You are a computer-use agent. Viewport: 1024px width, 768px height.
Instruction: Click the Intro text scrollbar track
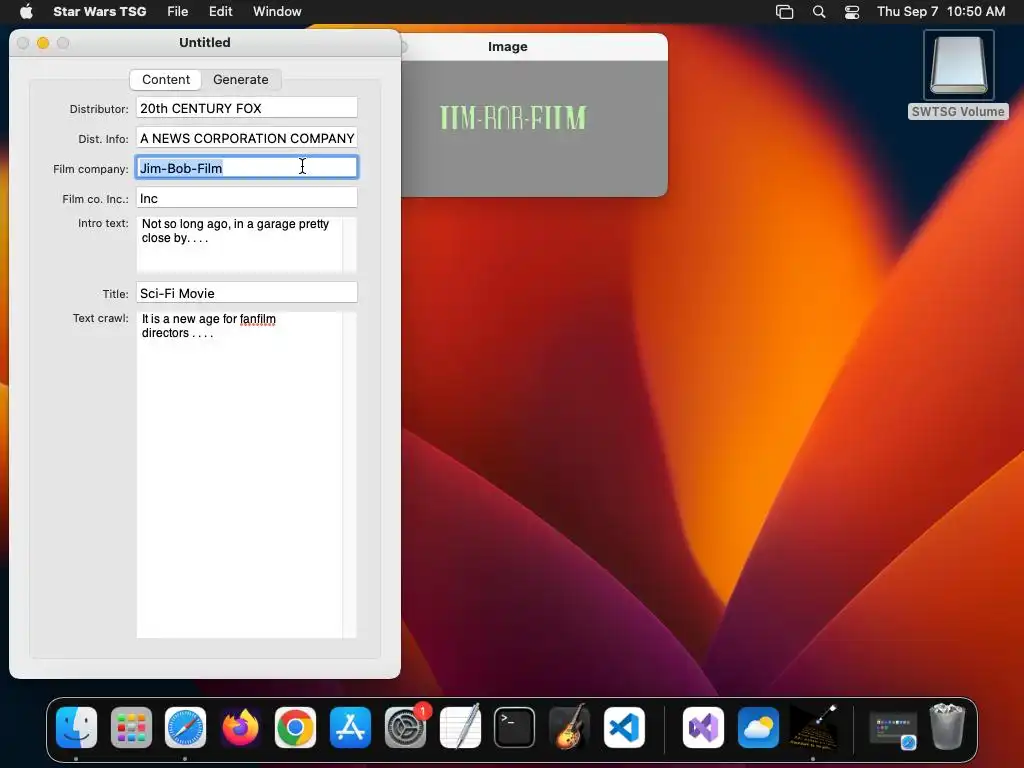[349, 244]
